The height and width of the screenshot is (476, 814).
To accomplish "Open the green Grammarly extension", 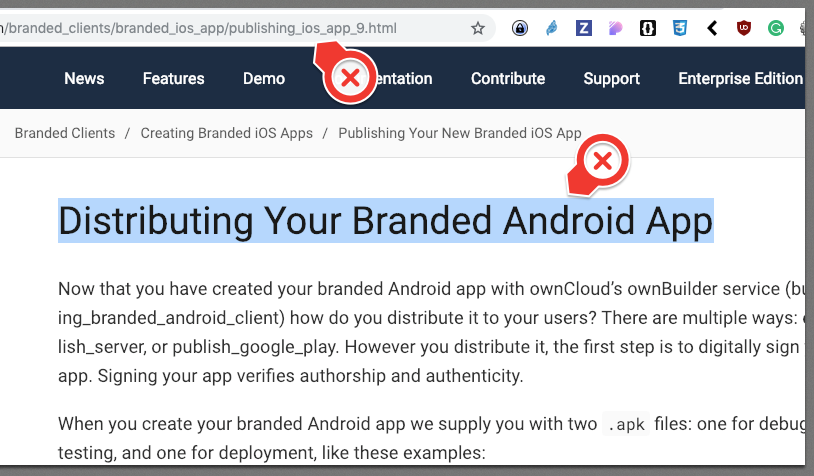I will pyautogui.click(x=776, y=28).
